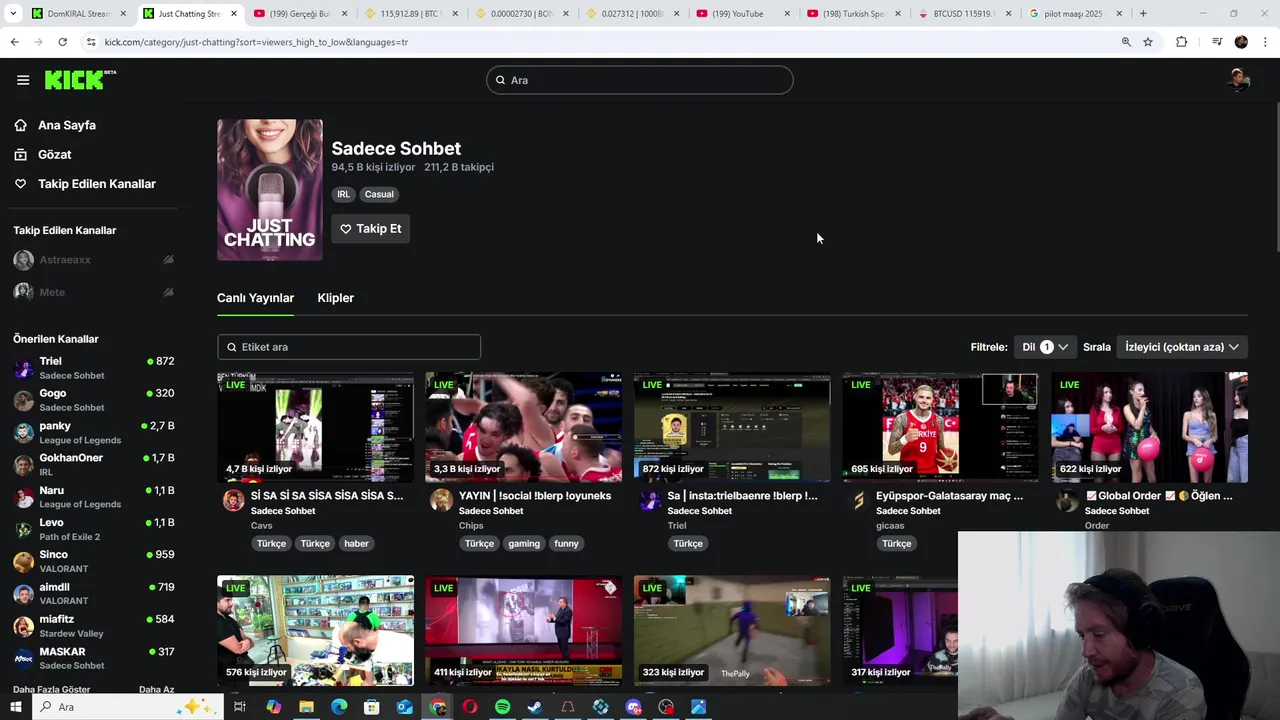Open the Sinco recommended channel
The width and height of the screenshot is (1280, 720).
[x=94, y=561]
